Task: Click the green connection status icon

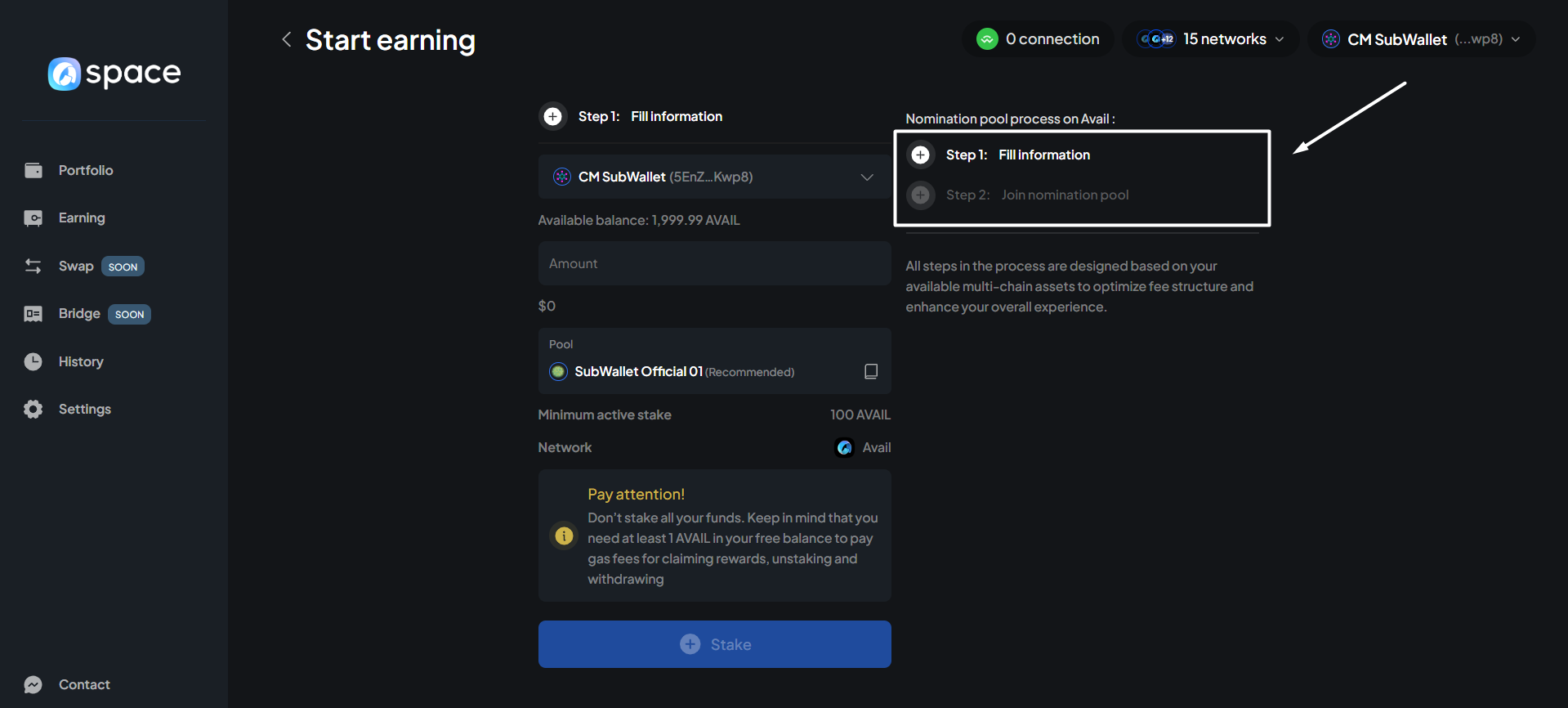Action: point(987,39)
